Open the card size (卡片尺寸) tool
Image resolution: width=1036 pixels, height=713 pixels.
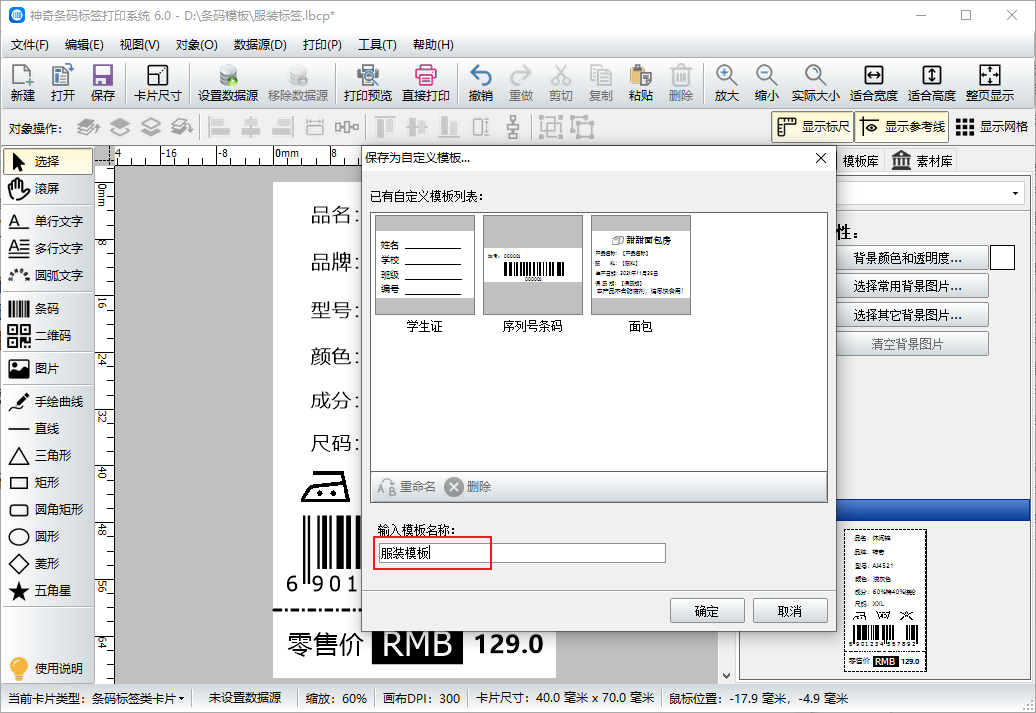point(157,83)
